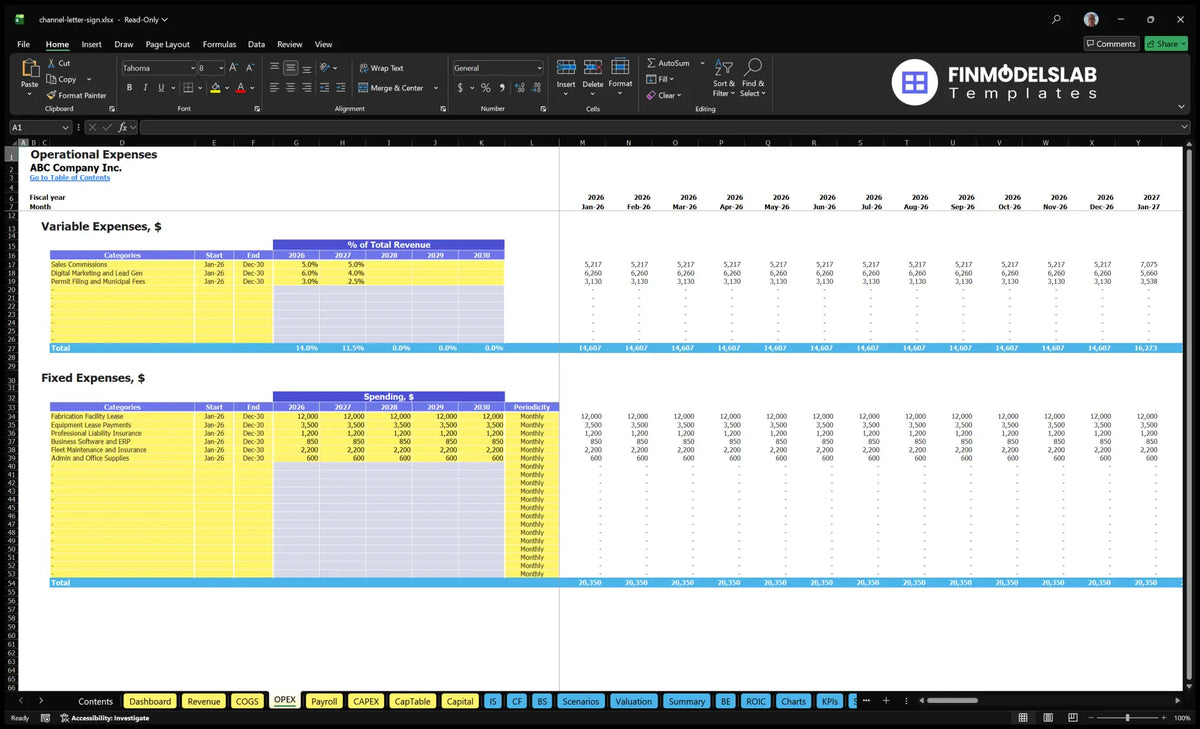Click the Format Painter brush icon

coord(52,95)
